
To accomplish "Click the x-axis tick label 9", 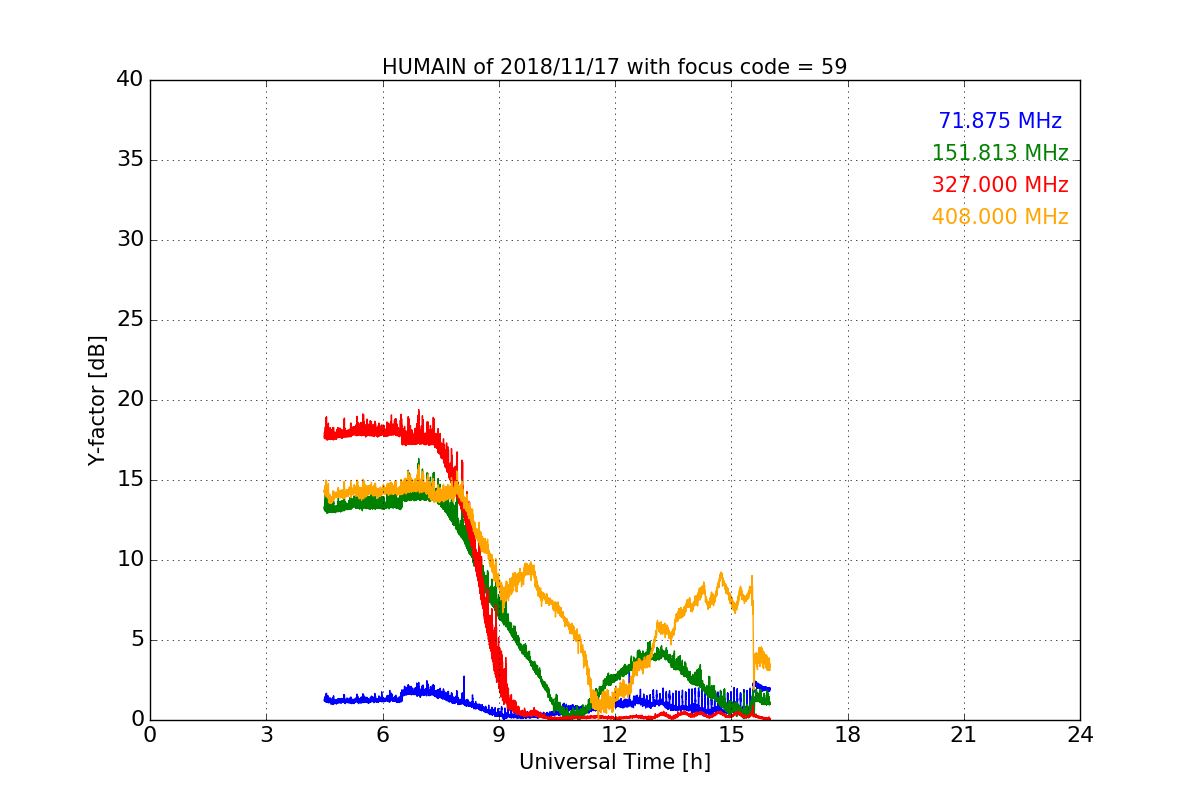I will (x=499, y=735).
